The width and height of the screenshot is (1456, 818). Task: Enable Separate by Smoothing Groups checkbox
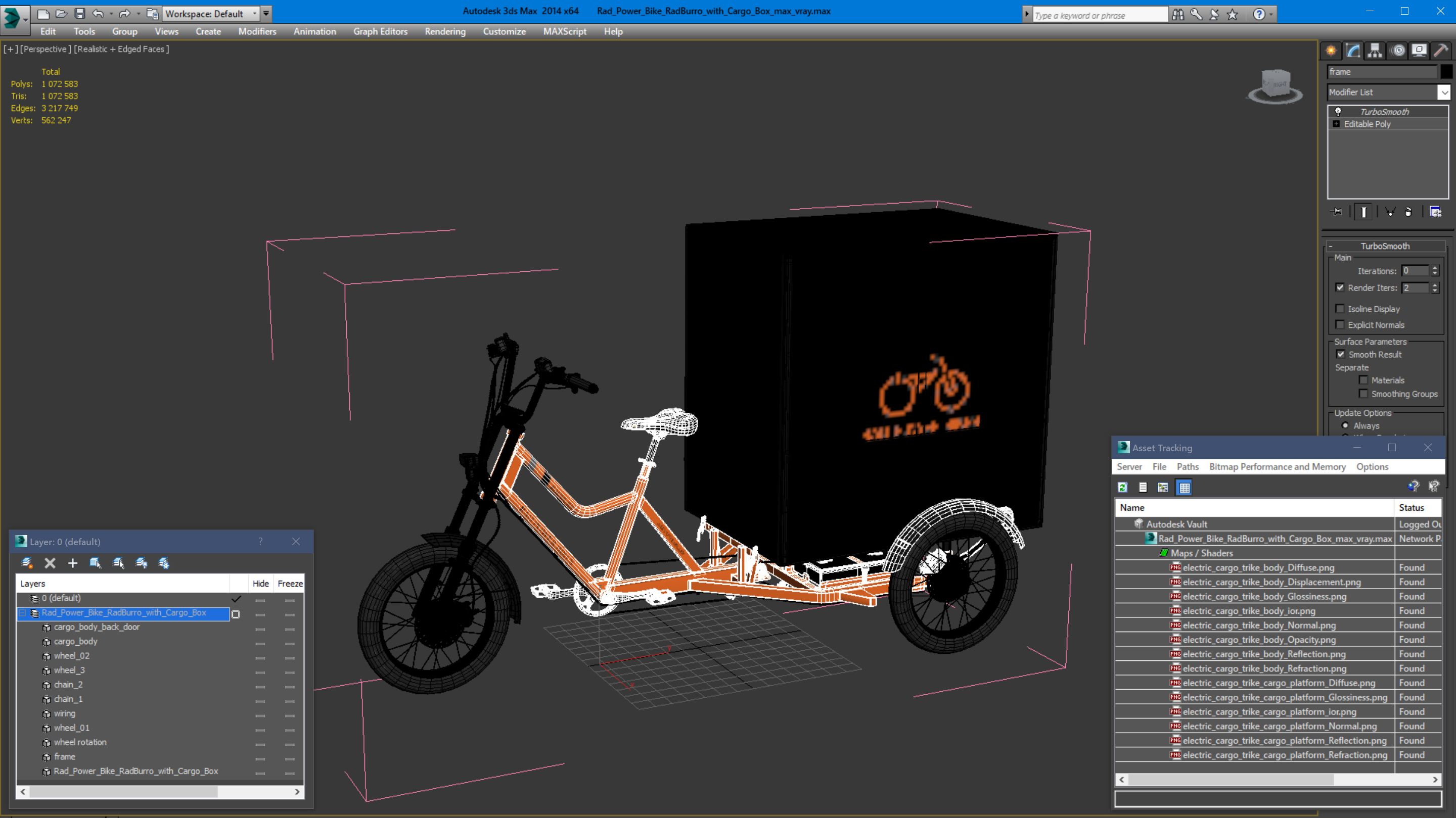(1363, 394)
